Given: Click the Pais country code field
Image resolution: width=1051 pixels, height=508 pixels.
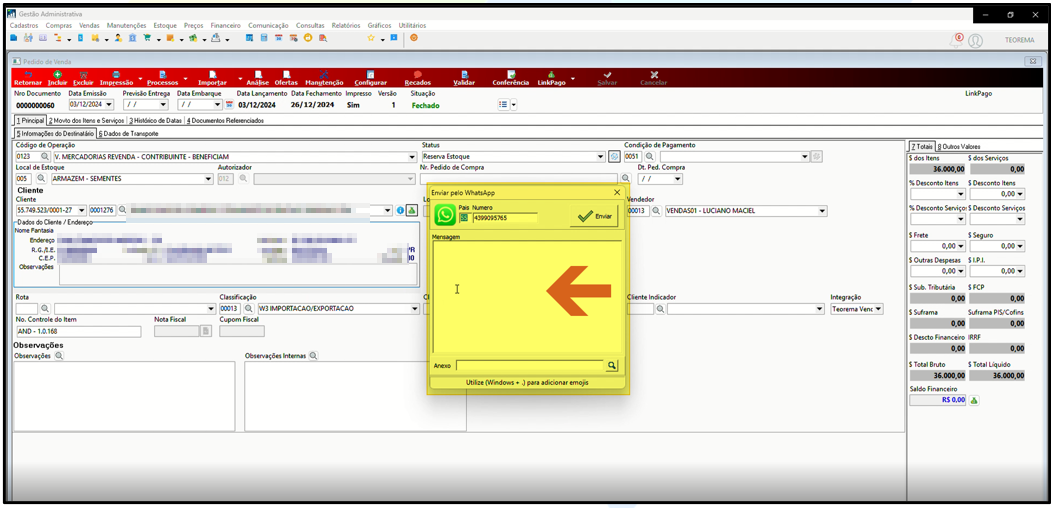Looking at the screenshot, I should [x=465, y=218].
